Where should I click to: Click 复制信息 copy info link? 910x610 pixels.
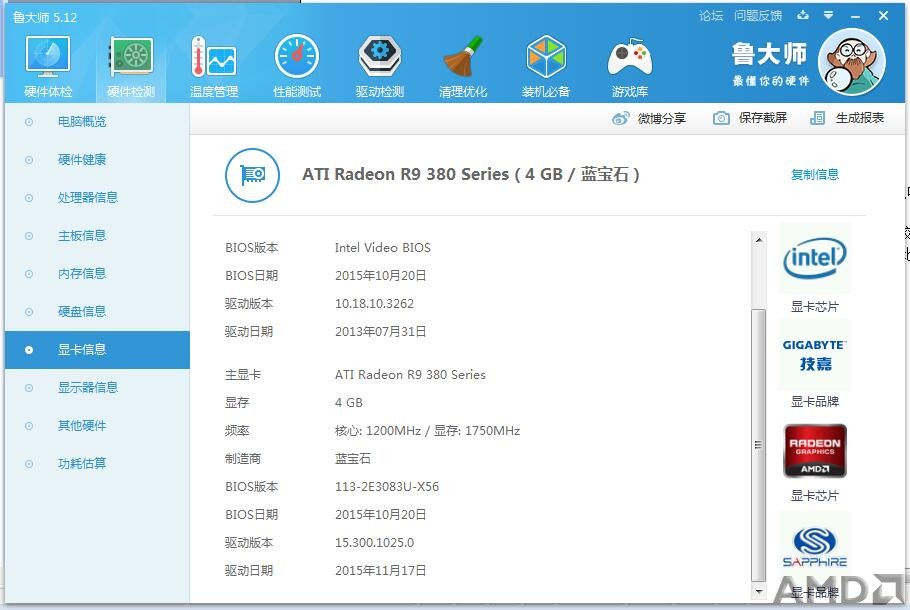[815, 175]
